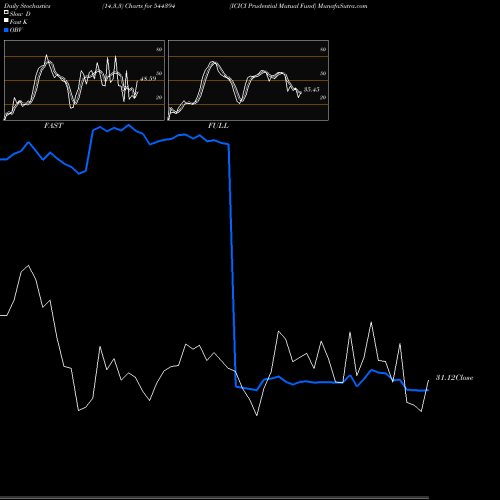The width and height of the screenshot is (500, 500).
Task: Click the Slow D legend swatch
Action: pos(6,12)
